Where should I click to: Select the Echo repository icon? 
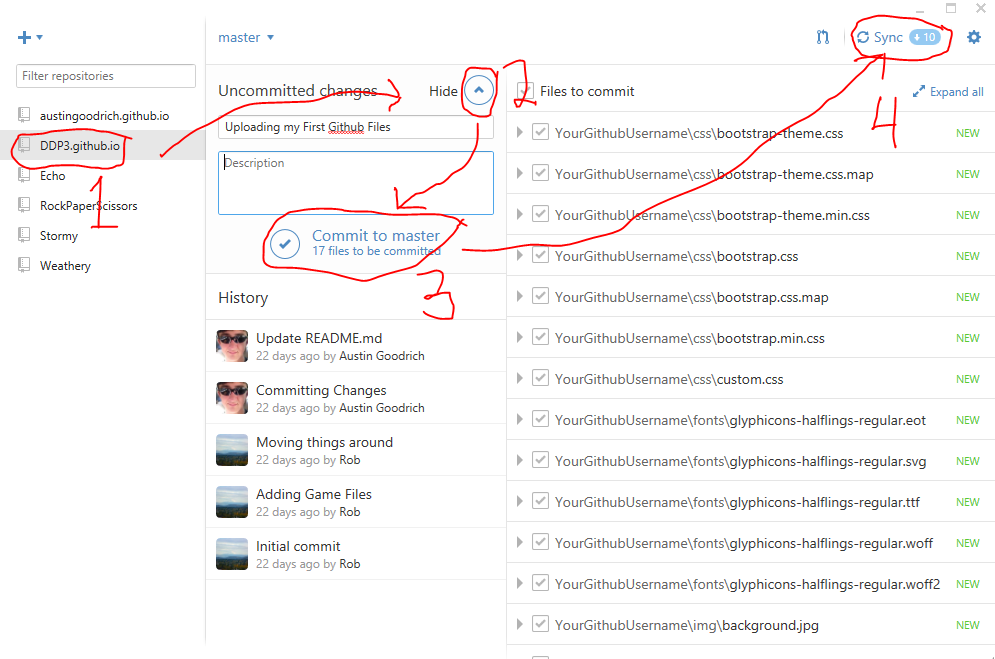pos(25,176)
